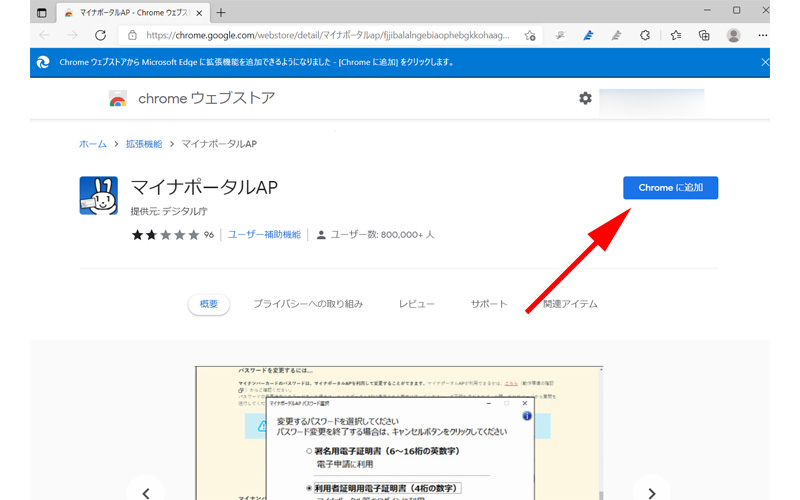
Task: Switch to プライバシーへの取り組み tab
Action: [308, 304]
